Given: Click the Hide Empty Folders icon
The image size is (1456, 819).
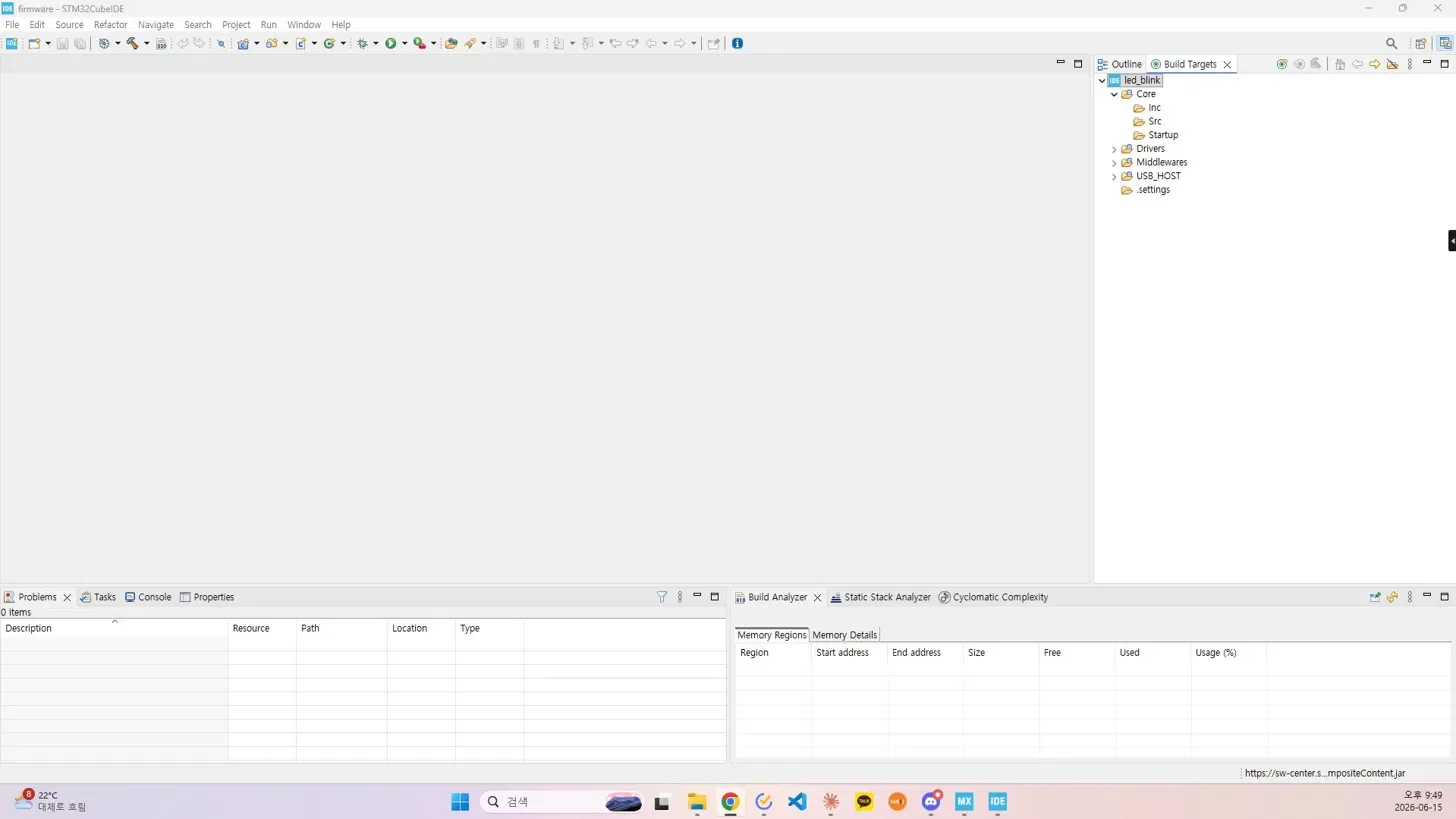Looking at the screenshot, I should click(x=1392, y=64).
